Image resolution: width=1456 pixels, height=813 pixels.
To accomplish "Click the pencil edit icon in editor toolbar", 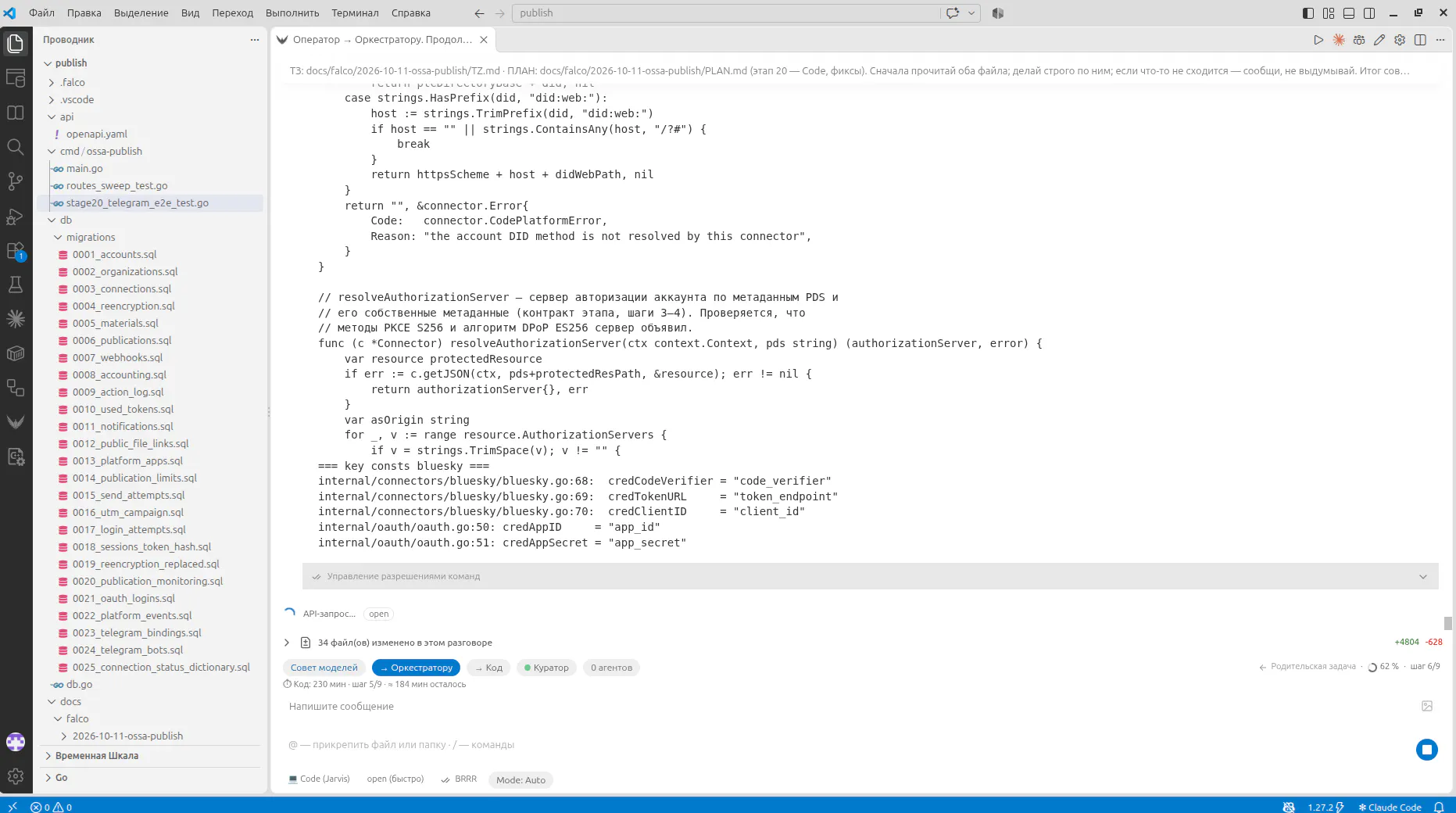I will click(x=1379, y=40).
